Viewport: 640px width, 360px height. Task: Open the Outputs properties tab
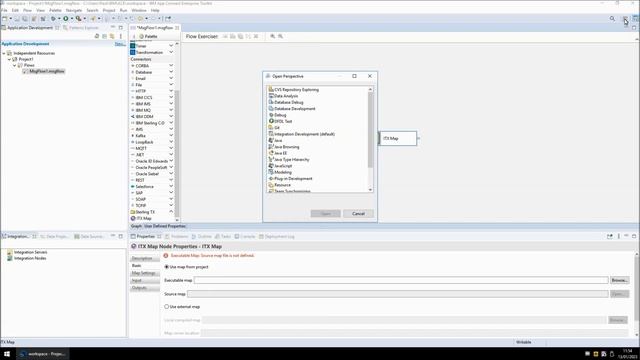145,288
